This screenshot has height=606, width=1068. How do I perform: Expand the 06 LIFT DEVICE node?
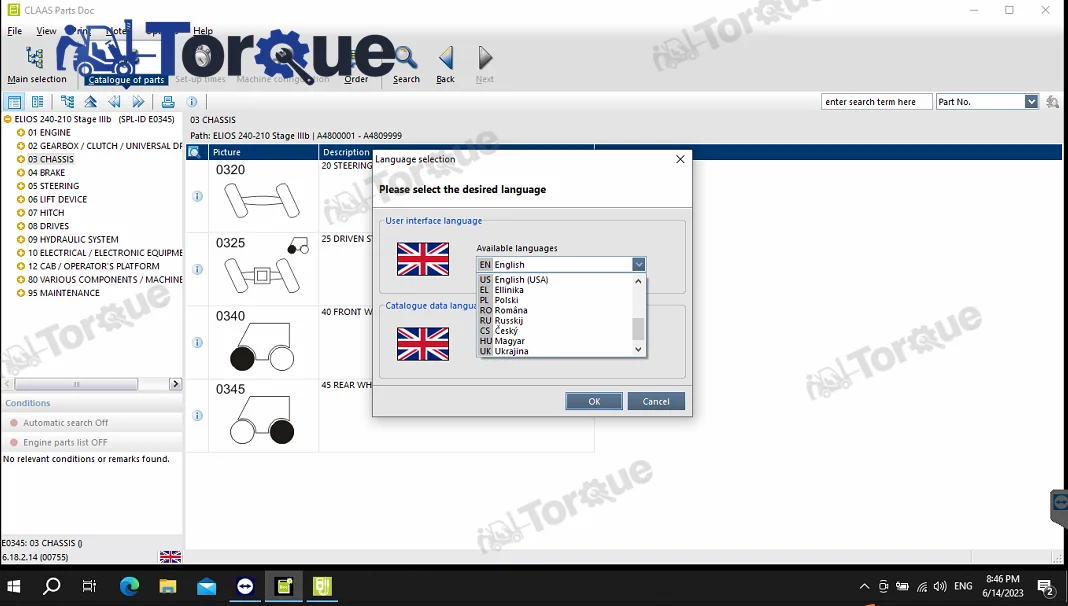(21, 200)
